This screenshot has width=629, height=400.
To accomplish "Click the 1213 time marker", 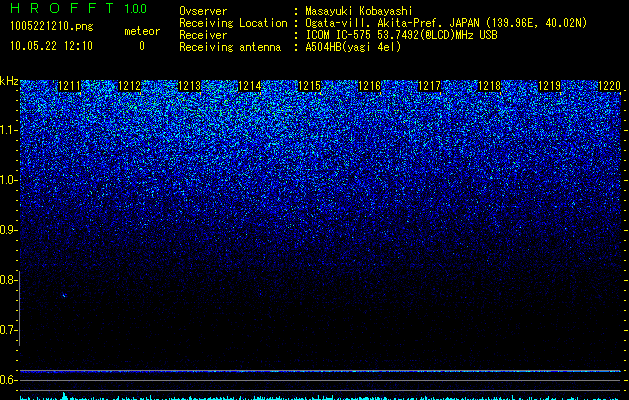I will [x=189, y=86].
